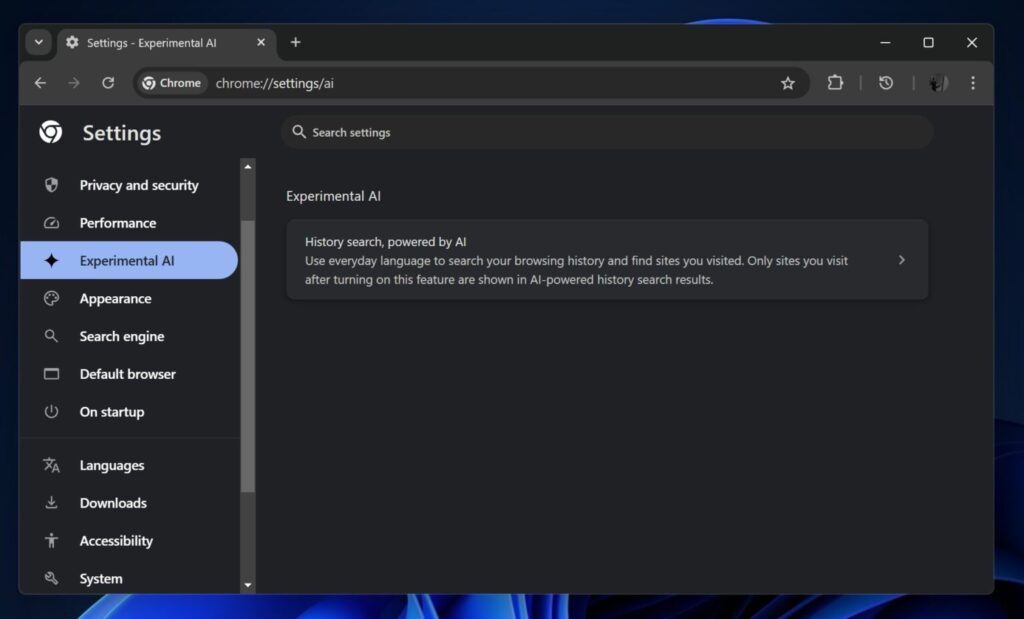Viewport: 1024px width, 619px height.
Task: Open browsing history via the clock icon
Action: (886, 83)
